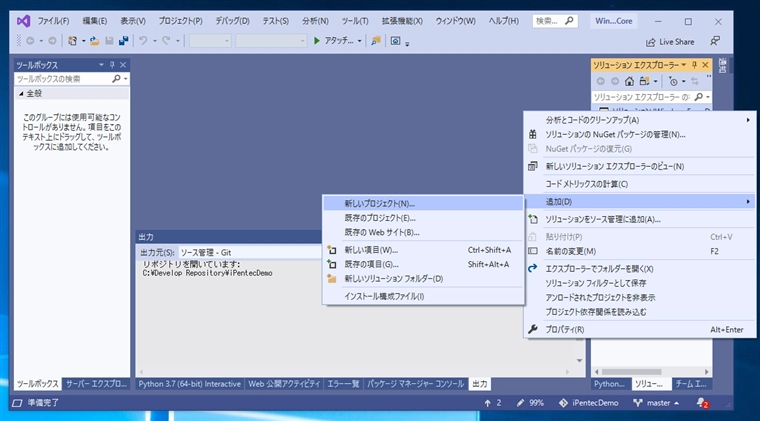Viewport: 760px width, 421px height.
Task: Choose 名前の変更(M) in context menu
Action: 640,251
